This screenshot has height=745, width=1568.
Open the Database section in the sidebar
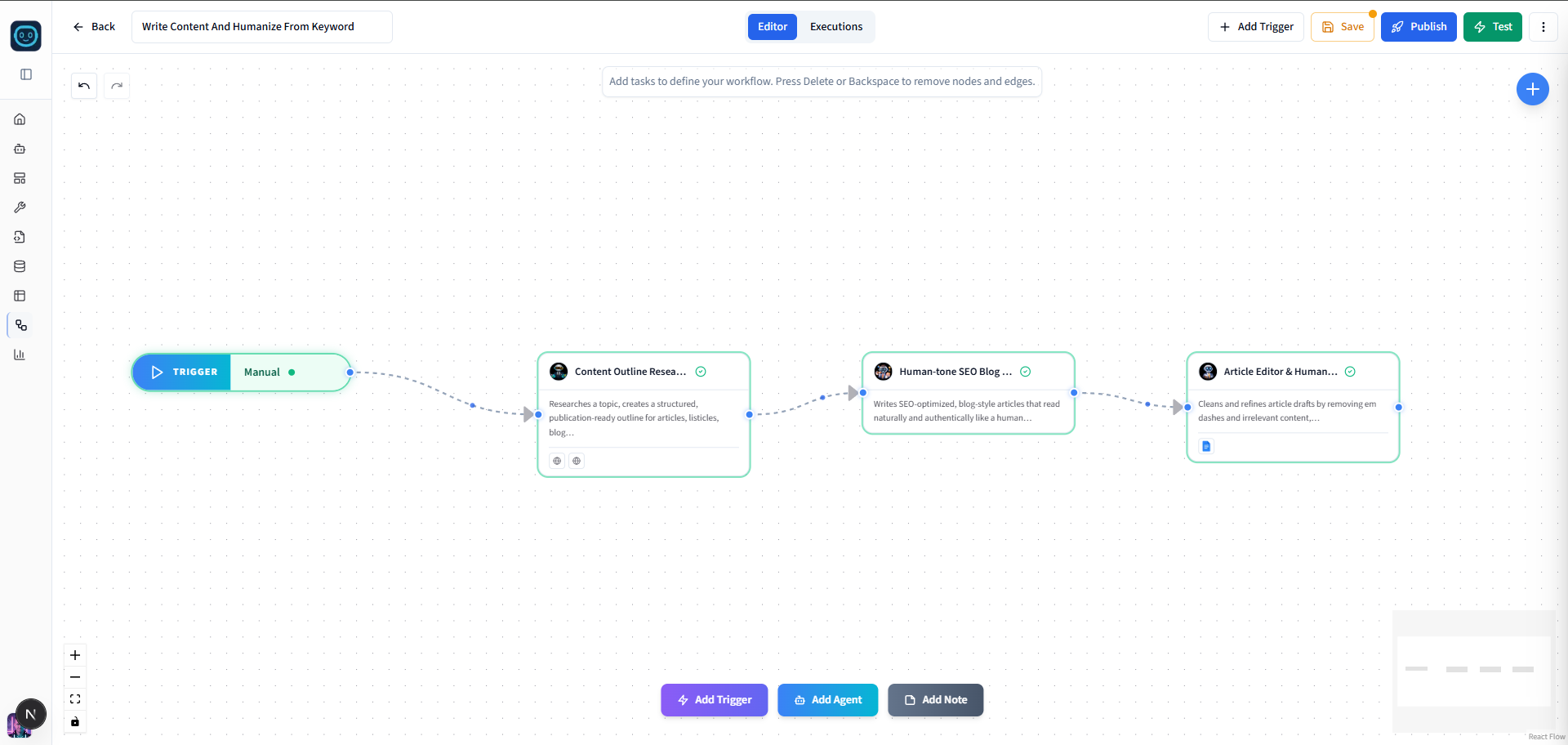pyautogui.click(x=20, y=265)
